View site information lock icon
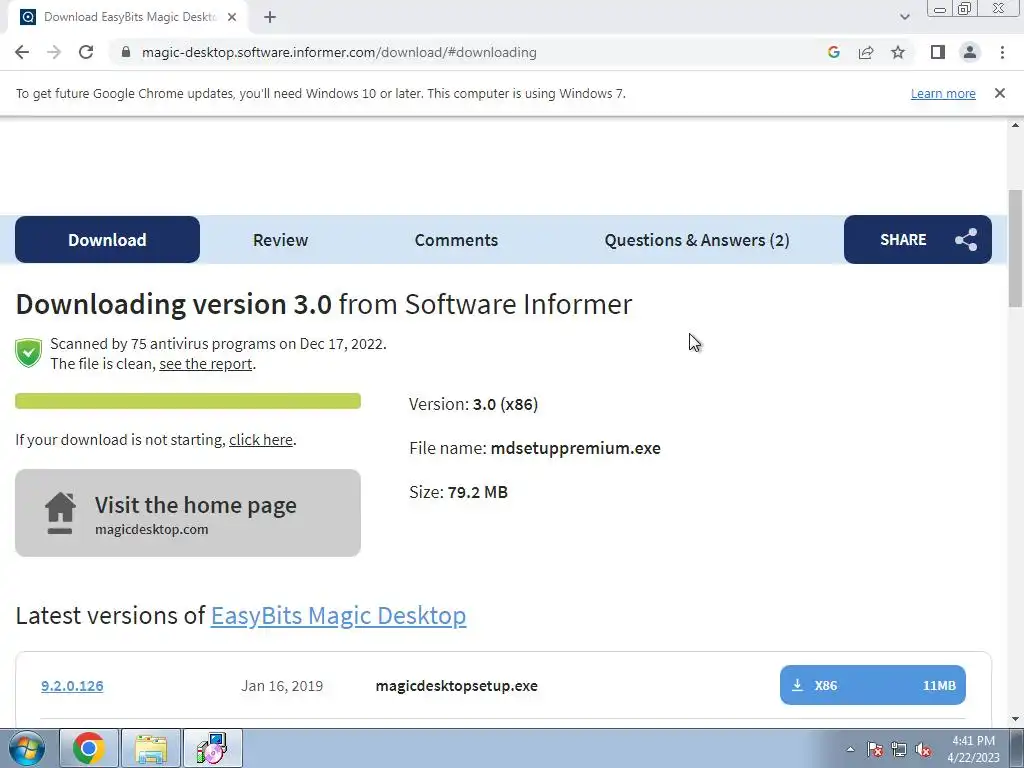This screenshot has height=768, width=1024. point(126,52)
